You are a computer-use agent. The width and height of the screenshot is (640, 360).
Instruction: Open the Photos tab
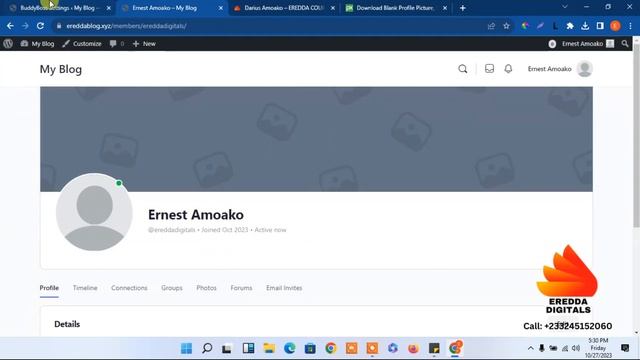[207, 288]
